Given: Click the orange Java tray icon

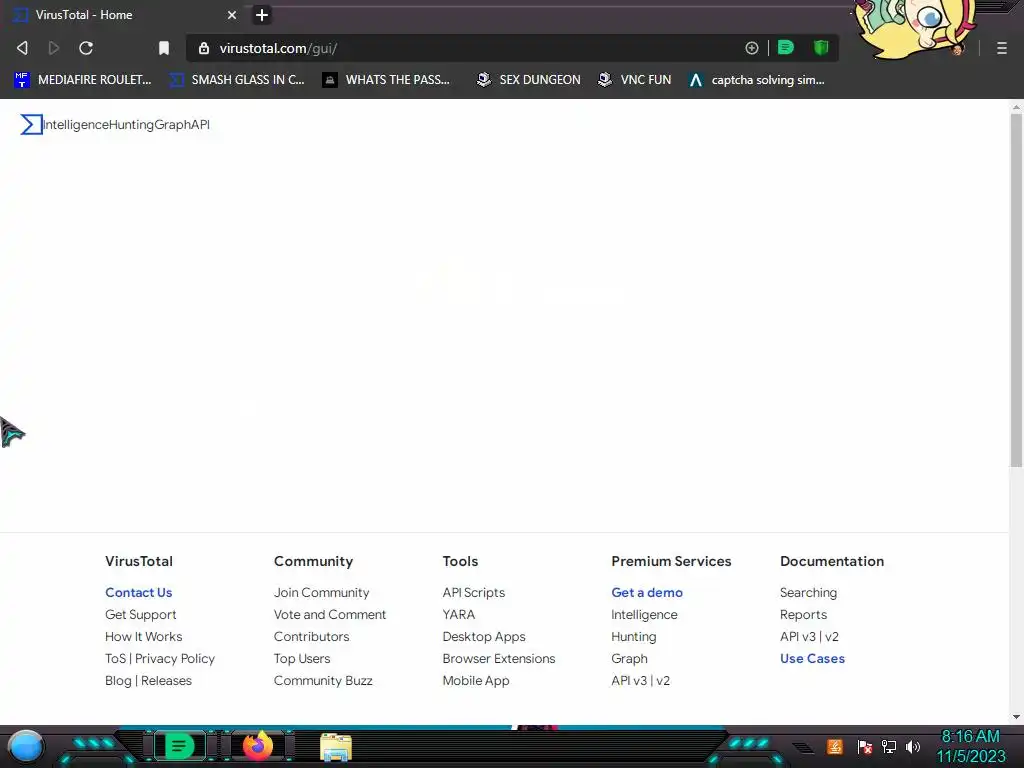Looking at the screenshot, I should (x=835, y=746).
